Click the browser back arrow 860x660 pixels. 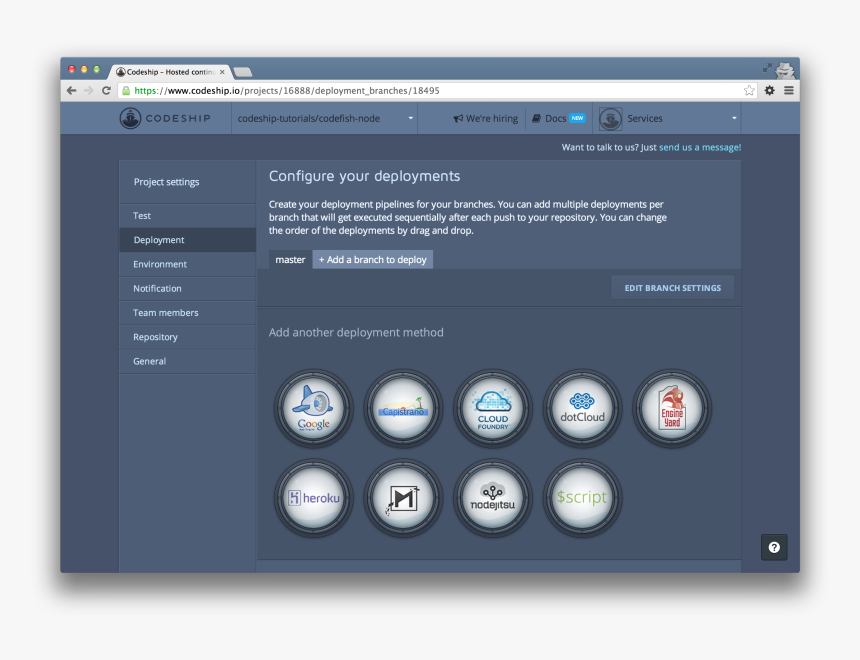[x=71, y=91]
